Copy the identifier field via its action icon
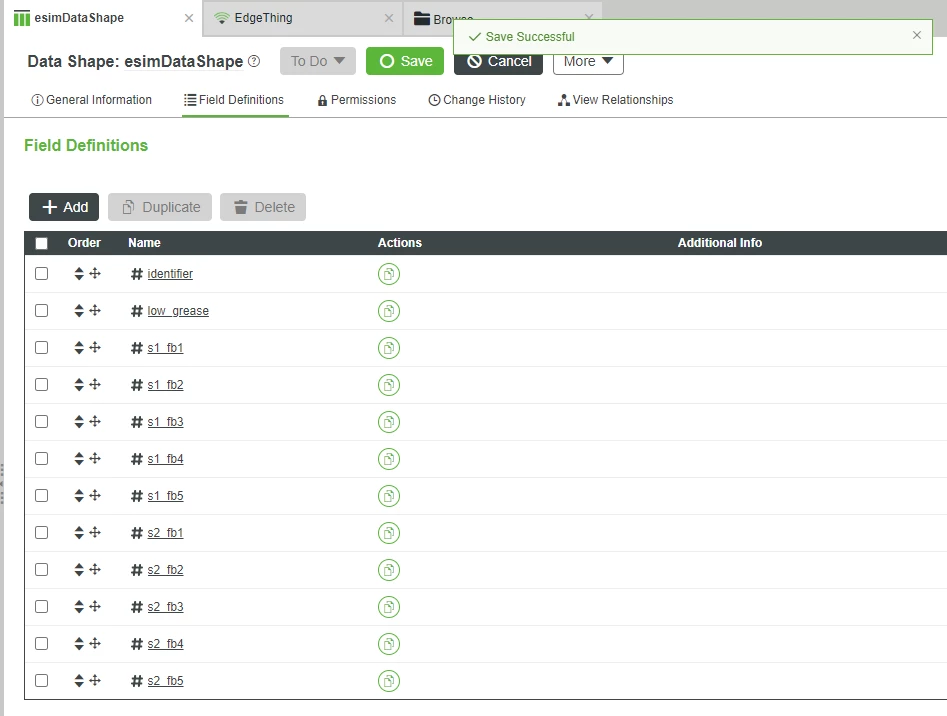The image size is (947, 716). [x=389, y=274]
